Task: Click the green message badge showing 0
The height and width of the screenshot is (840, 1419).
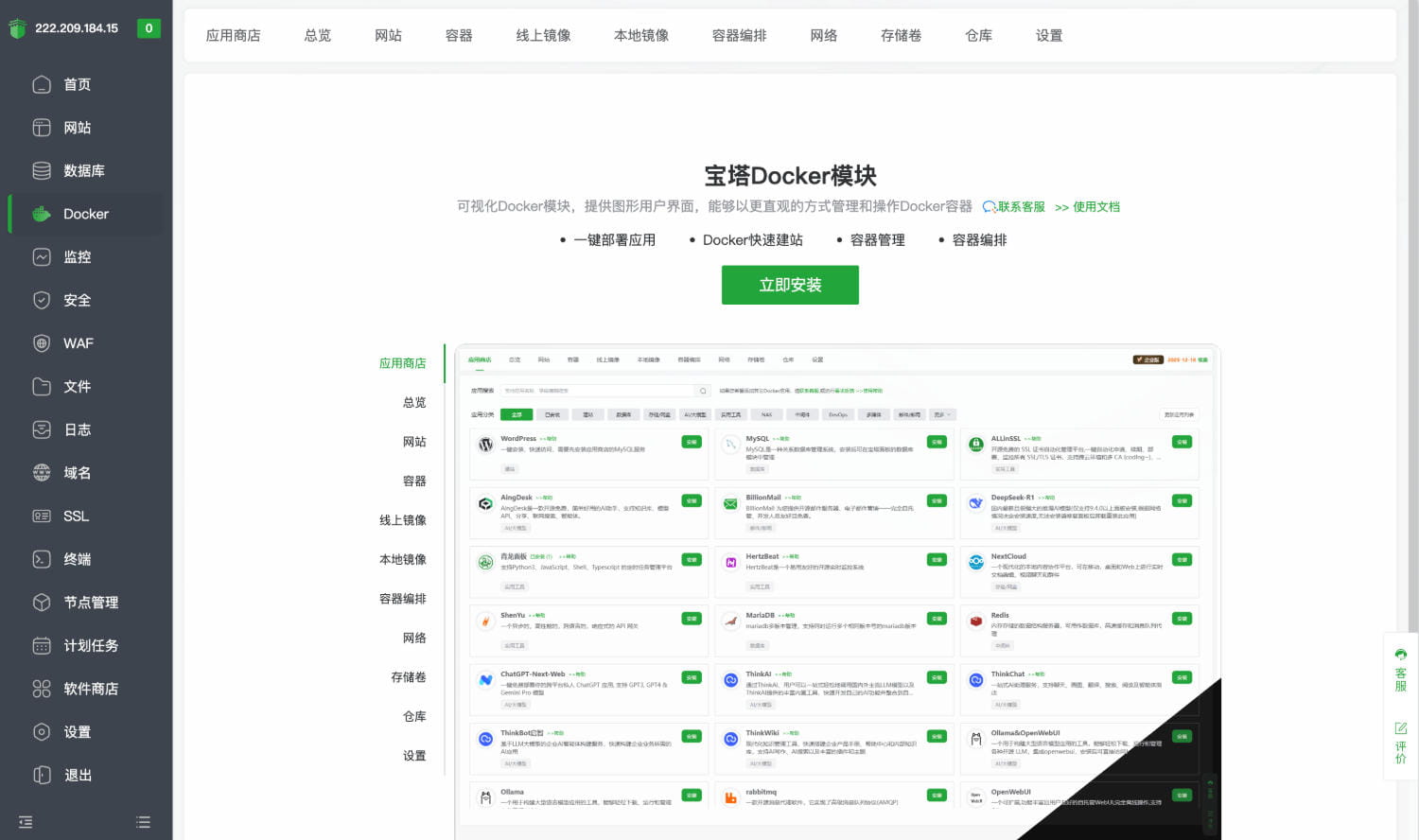Action: [x=149, y=28]
